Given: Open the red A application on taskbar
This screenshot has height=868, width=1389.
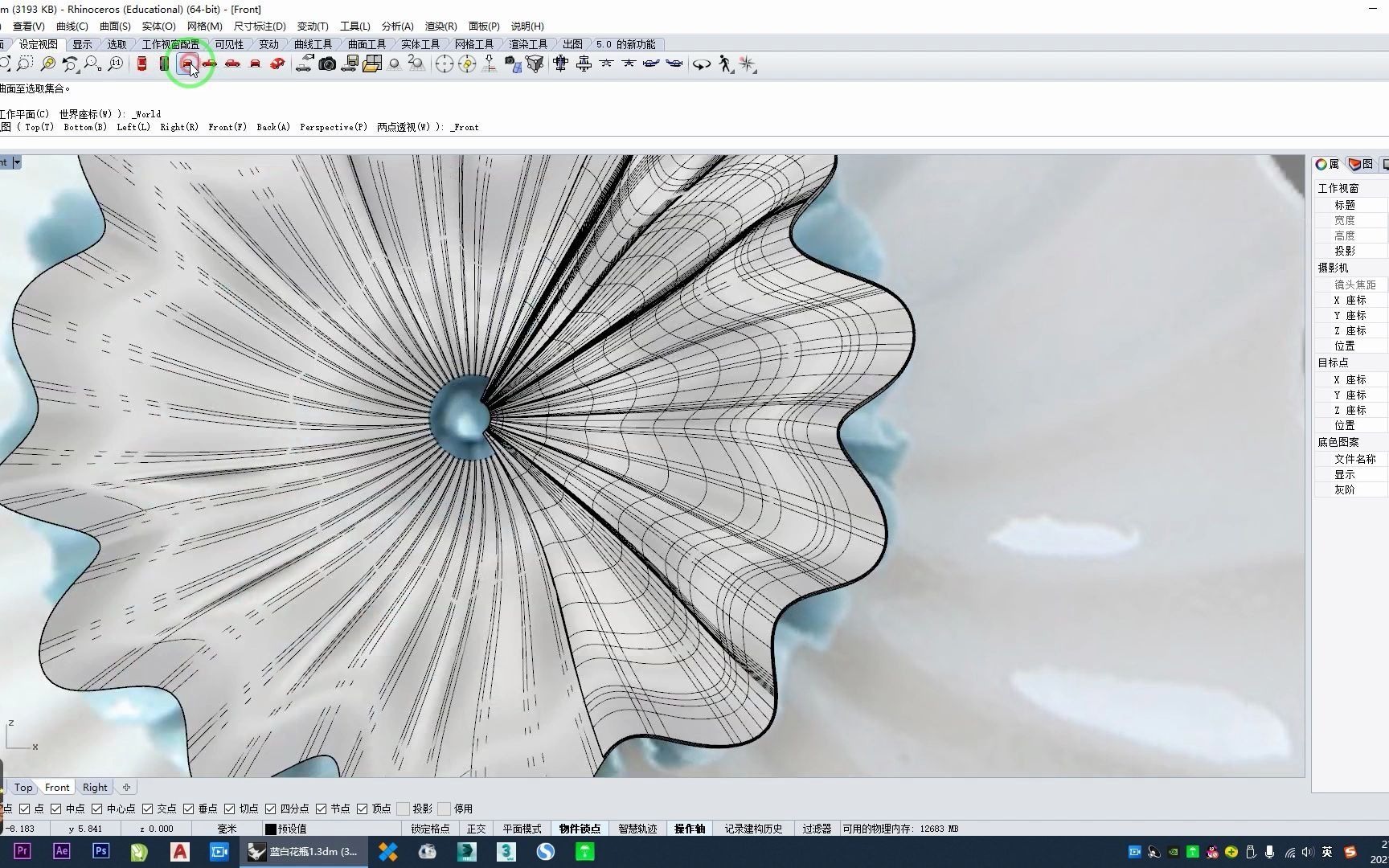Looking at the screenshot, I should [179, 851].
